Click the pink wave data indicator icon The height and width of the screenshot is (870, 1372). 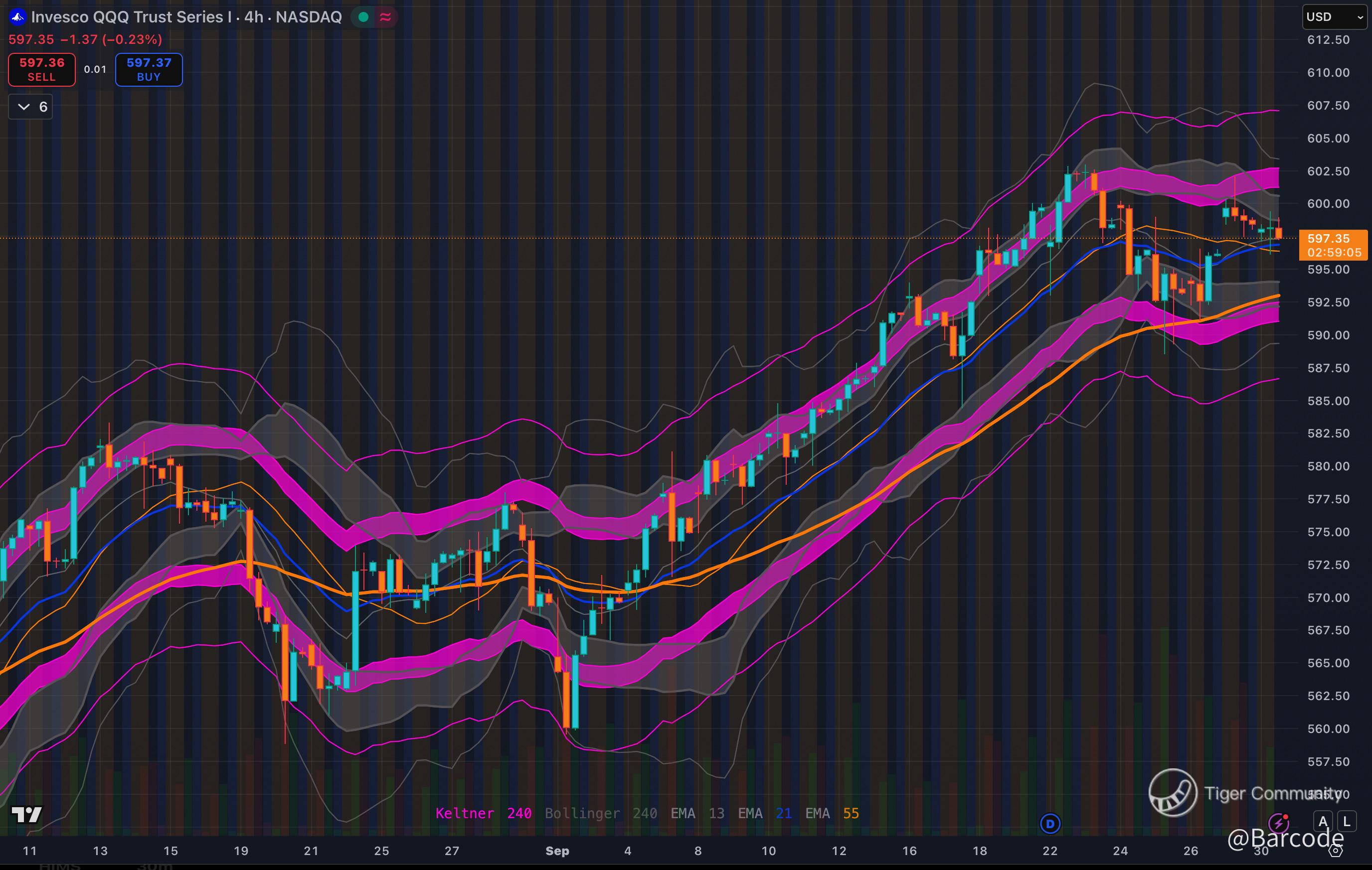tap(385, 17)
